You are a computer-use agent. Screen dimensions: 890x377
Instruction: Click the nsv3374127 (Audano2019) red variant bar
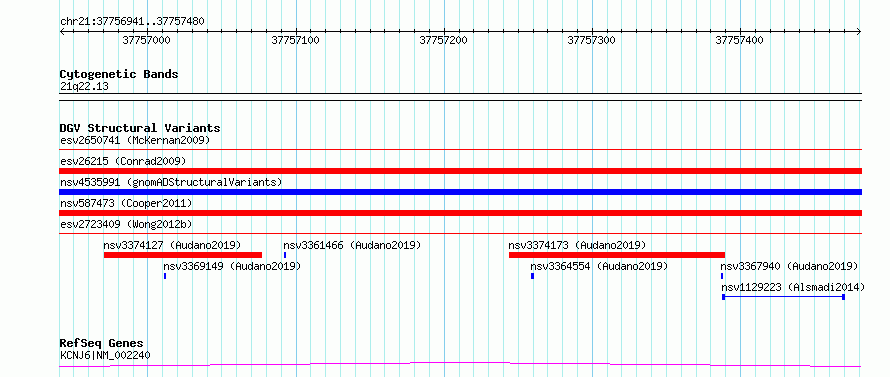[x=183, y=255]
